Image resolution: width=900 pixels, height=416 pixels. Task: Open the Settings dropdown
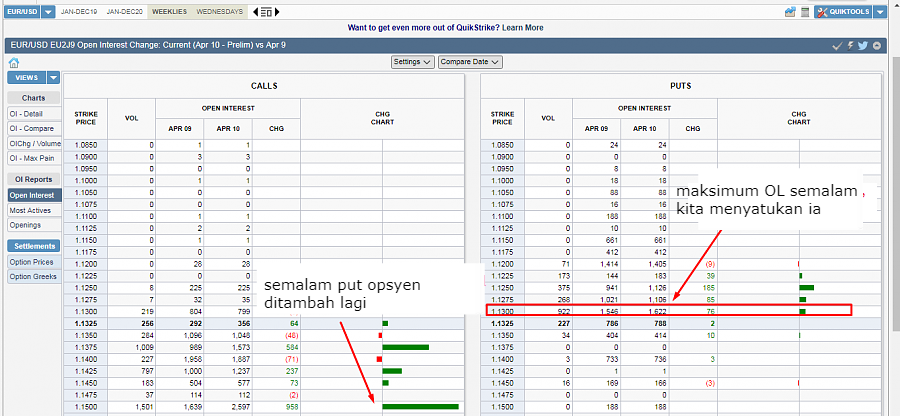point(413,62)
